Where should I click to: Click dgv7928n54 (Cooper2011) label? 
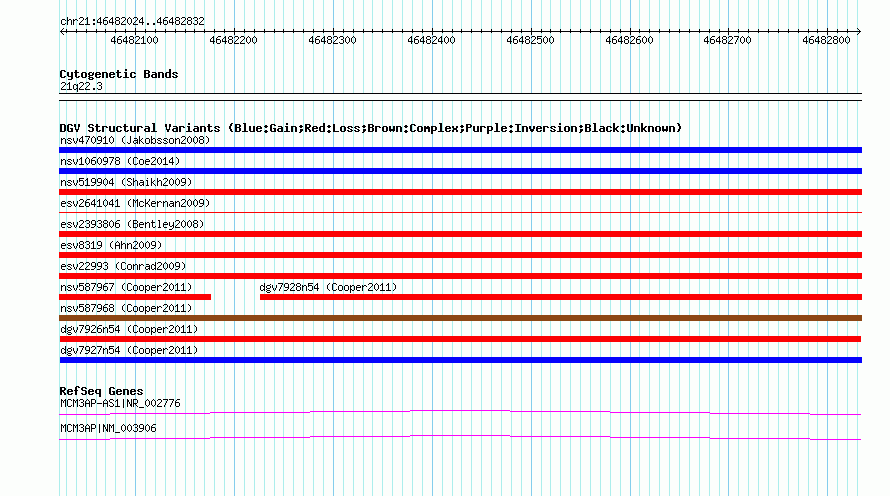coord(328,287)
